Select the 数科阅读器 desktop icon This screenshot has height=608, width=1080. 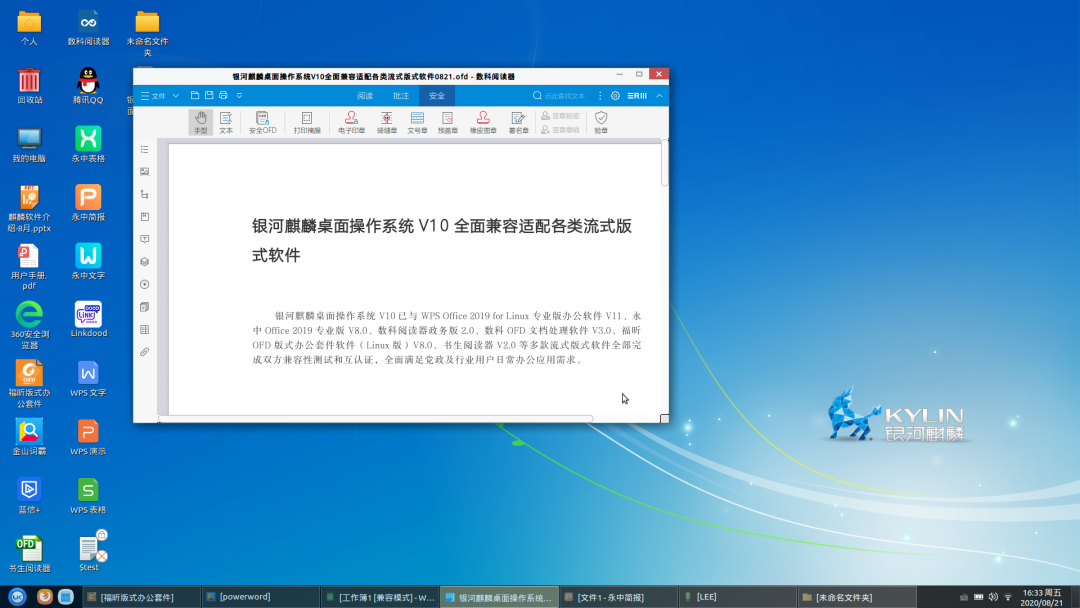tap(88, 28)
